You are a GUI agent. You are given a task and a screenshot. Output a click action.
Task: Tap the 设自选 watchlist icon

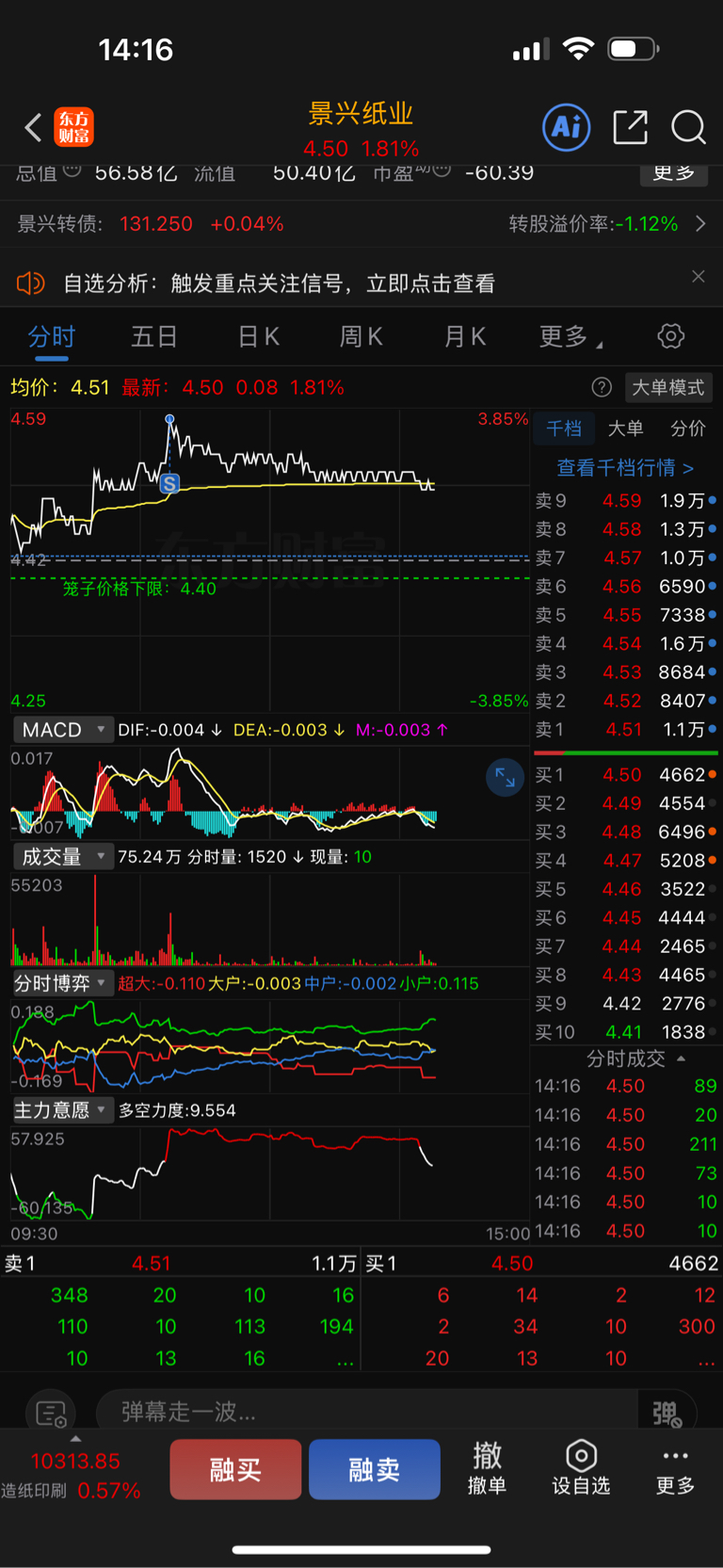pos(581,1468)
